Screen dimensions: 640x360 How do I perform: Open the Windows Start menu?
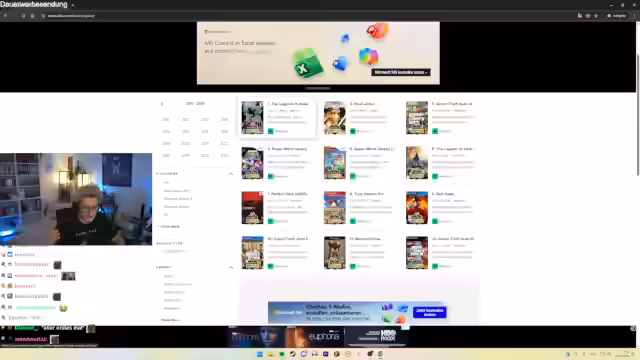[x=260, y=354]
